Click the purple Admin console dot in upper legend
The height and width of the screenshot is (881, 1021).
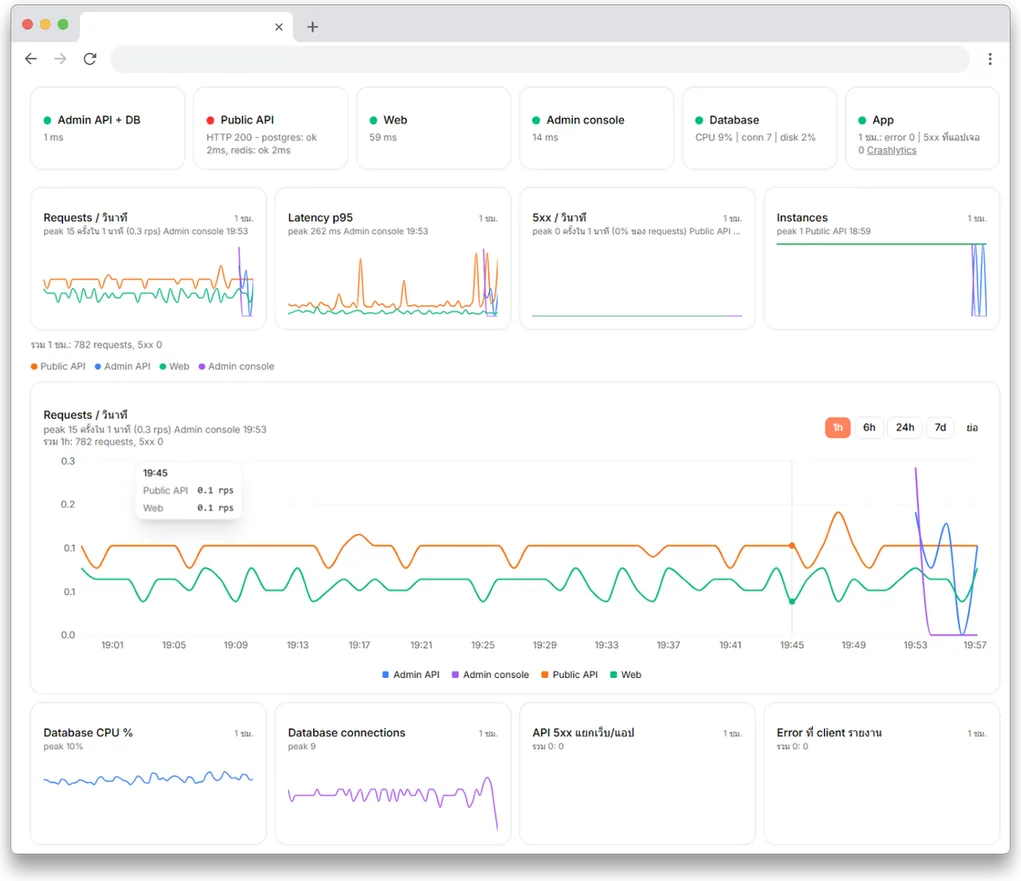coord(202,367)
